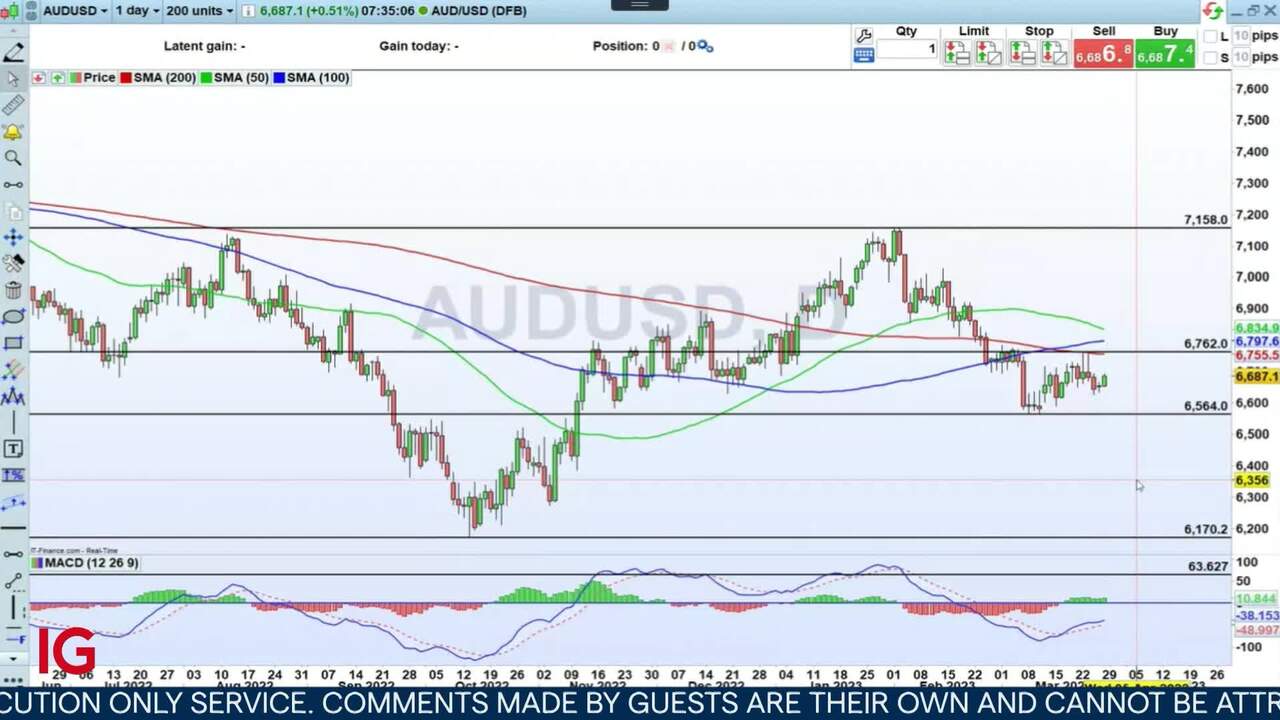Enable the L pips checkbox

click(x=1211, y=37)
